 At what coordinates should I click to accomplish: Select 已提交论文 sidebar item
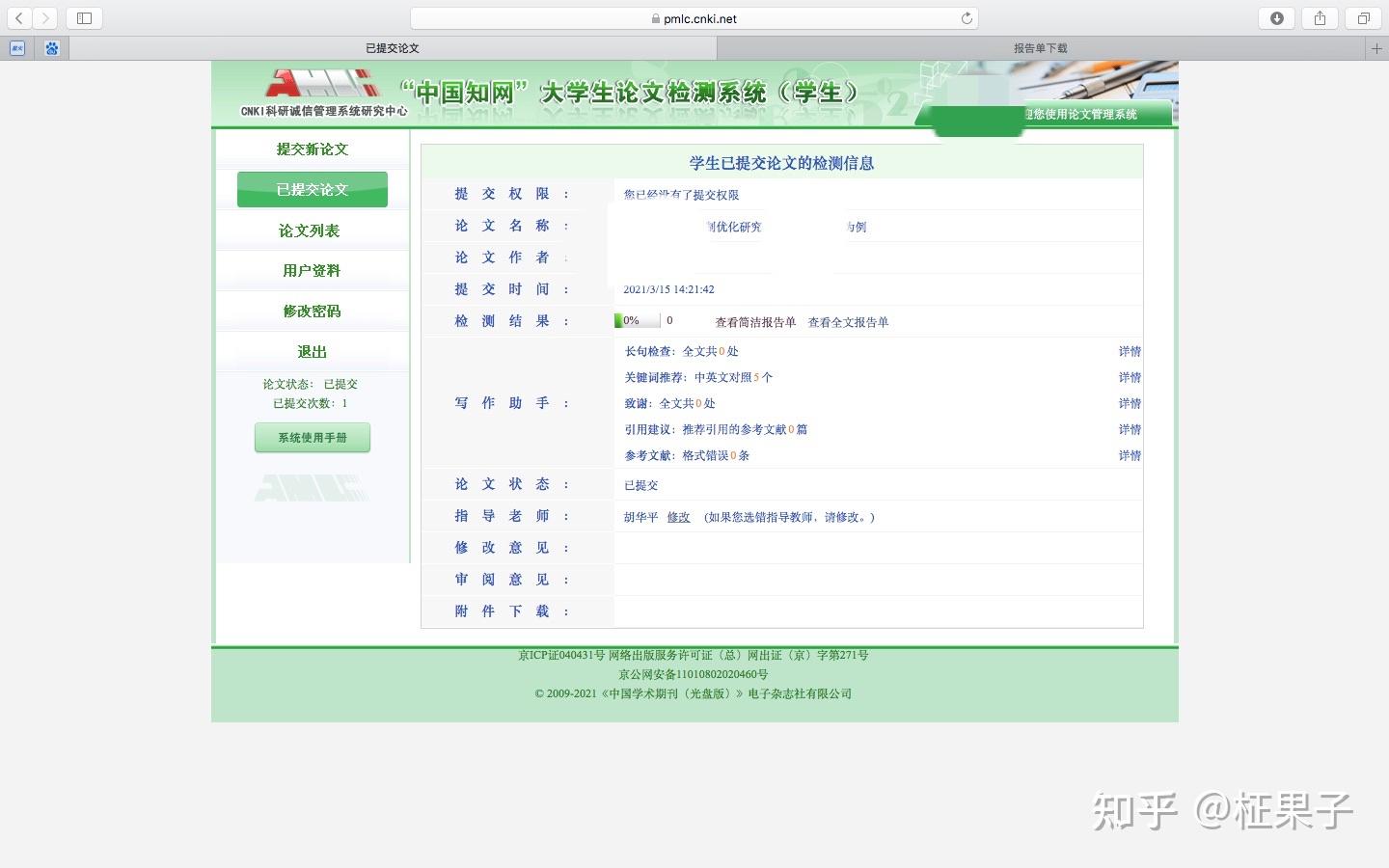[x=313, y=190]
